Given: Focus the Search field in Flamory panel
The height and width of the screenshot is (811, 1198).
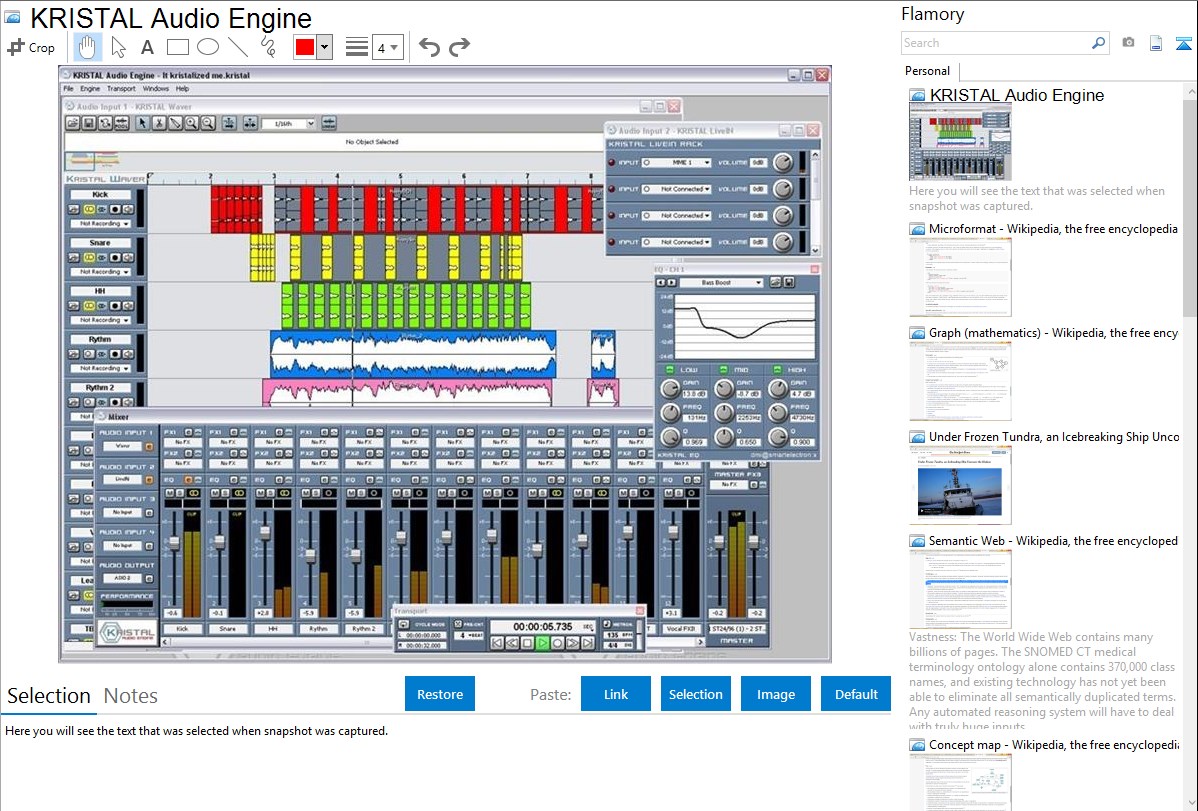Looking at the screenshot, I should [x=995, y=43].
